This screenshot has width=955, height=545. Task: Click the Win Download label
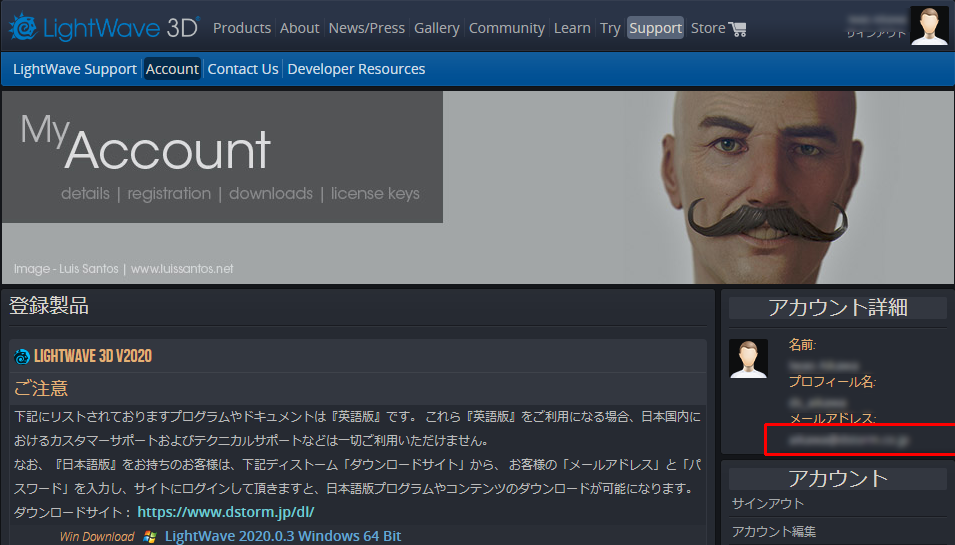tap(97, 536)
